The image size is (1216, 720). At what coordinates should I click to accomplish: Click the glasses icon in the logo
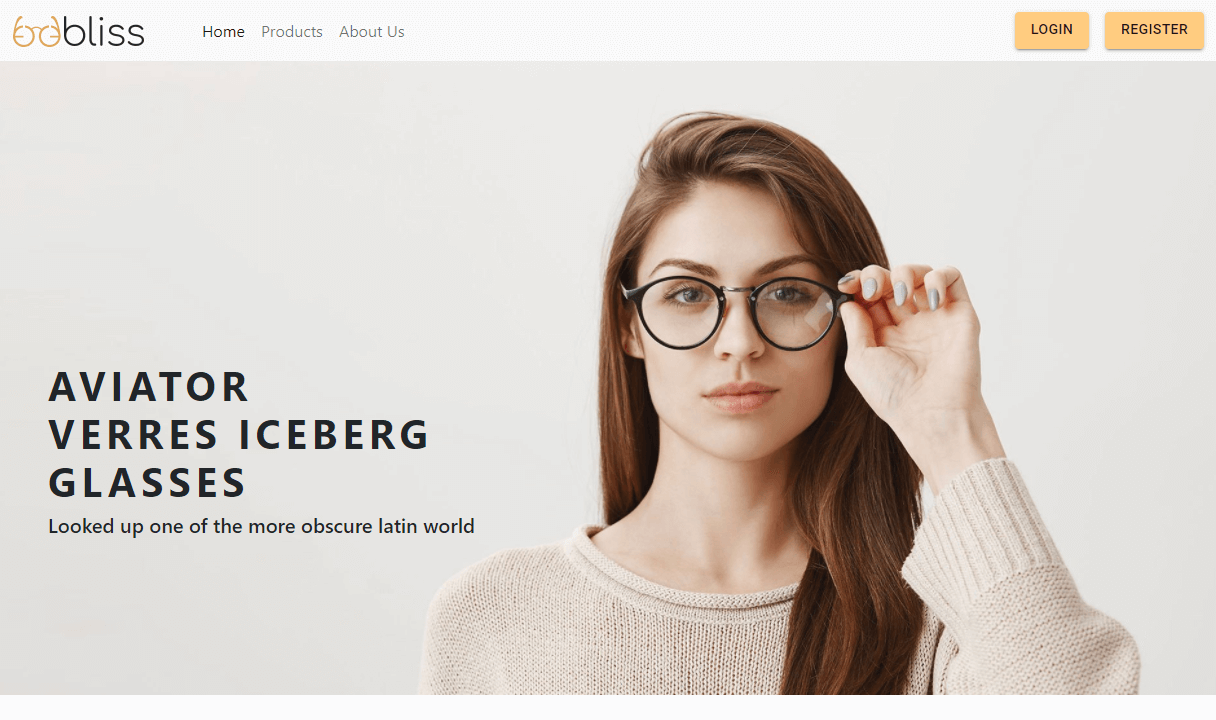coord(37,33)
